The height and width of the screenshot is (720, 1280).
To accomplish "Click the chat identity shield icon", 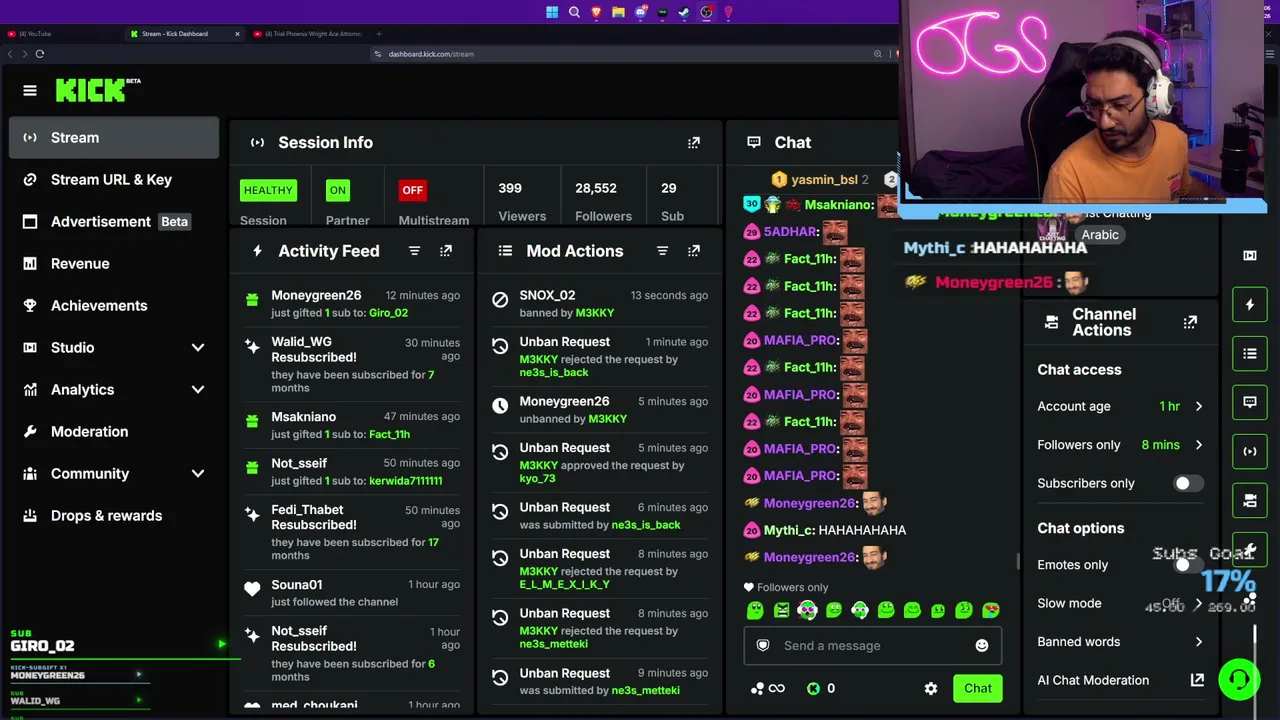I will [x=763, y=646].
